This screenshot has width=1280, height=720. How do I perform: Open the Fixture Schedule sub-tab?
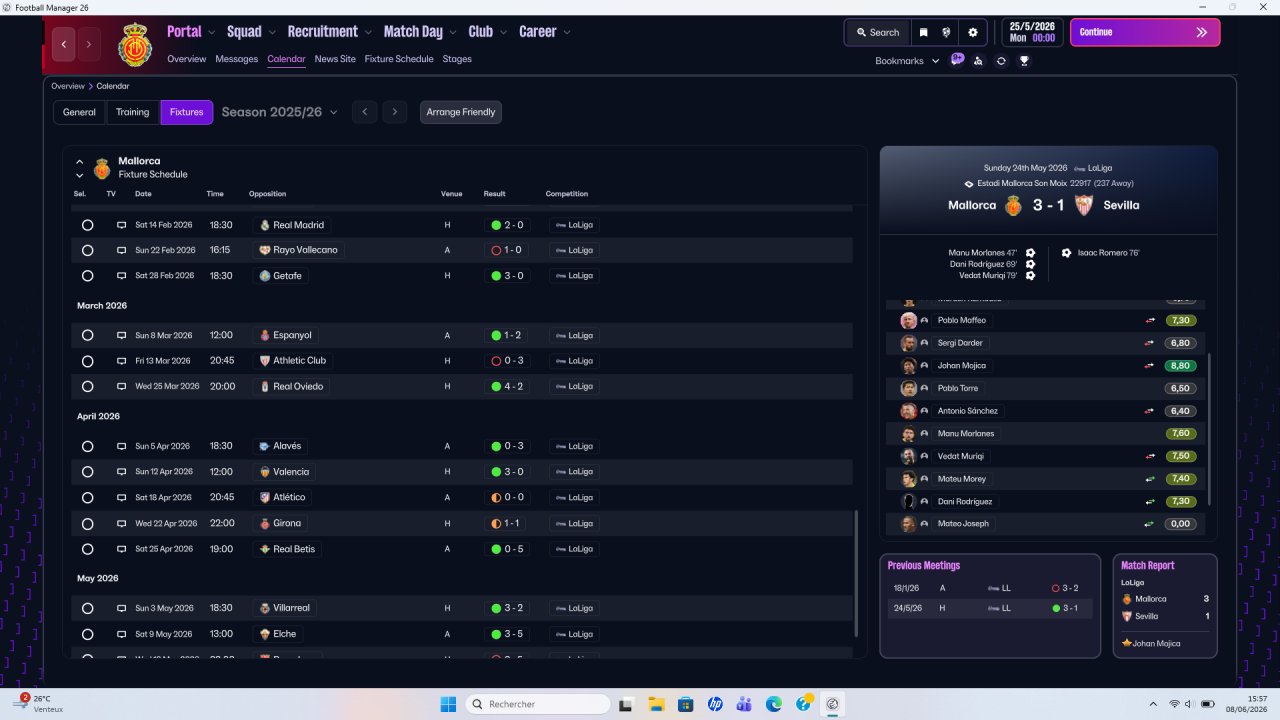click(x=399, y=59)
